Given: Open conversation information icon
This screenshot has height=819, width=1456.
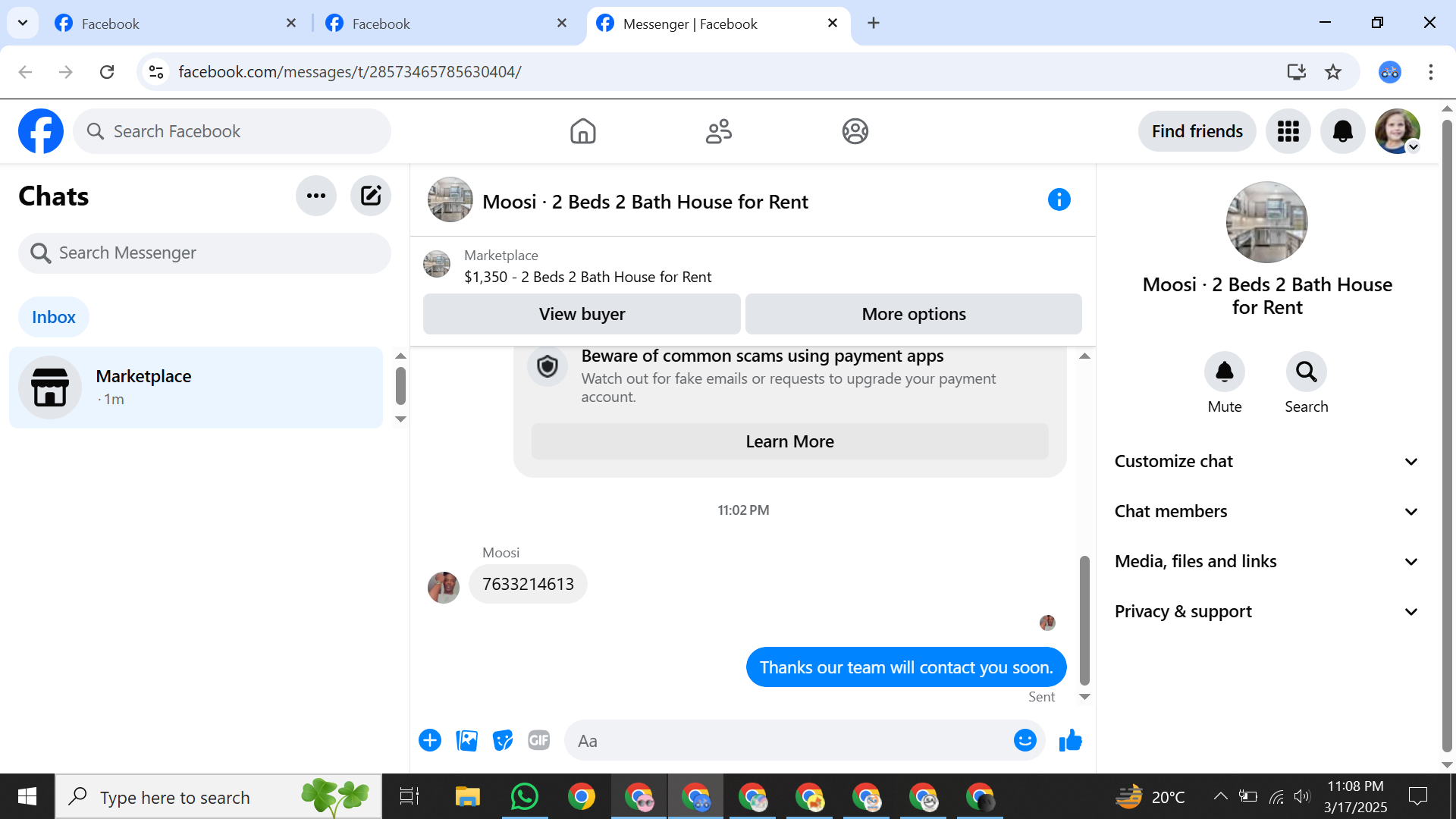Looking at the screenshot, I should pyautogui.click(x=1059, y=199).
